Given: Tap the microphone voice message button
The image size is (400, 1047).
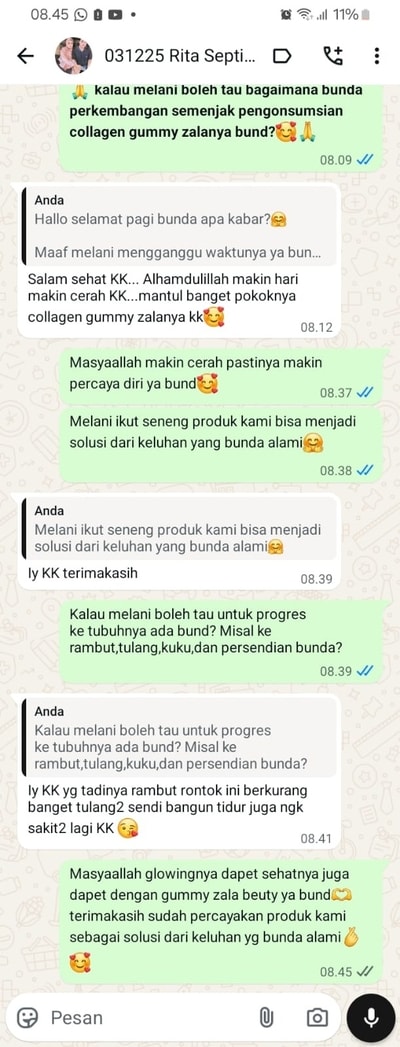Looking at the screenshot, I should tap(372, 1017).
